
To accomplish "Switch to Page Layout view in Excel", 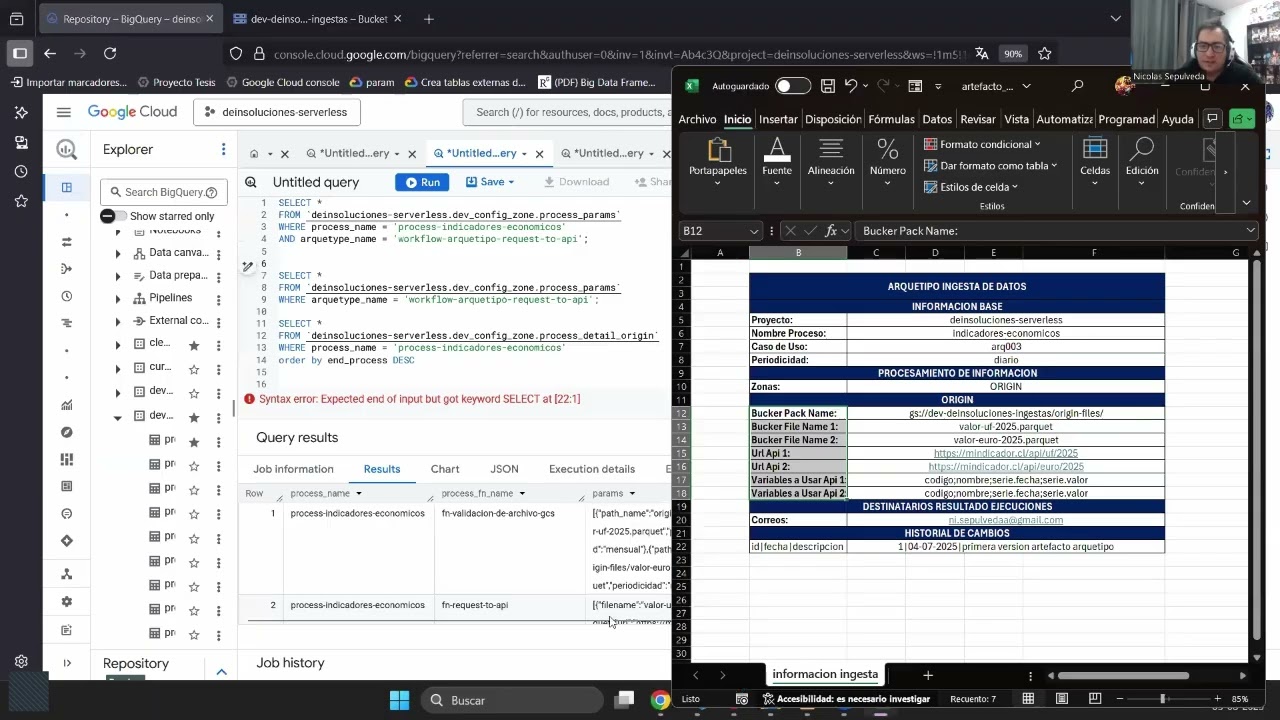I will click(x=1062, y=699).
